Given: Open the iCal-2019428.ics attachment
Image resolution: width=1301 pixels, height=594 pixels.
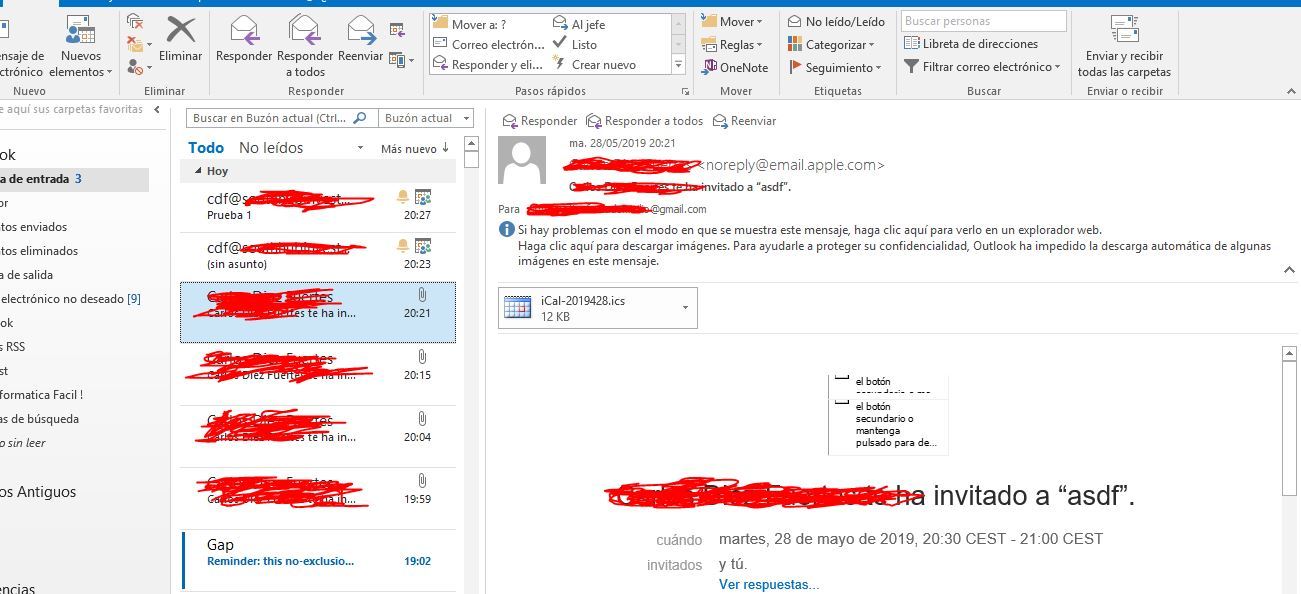Looking at the screenshot, I should [x=590, y=308].
